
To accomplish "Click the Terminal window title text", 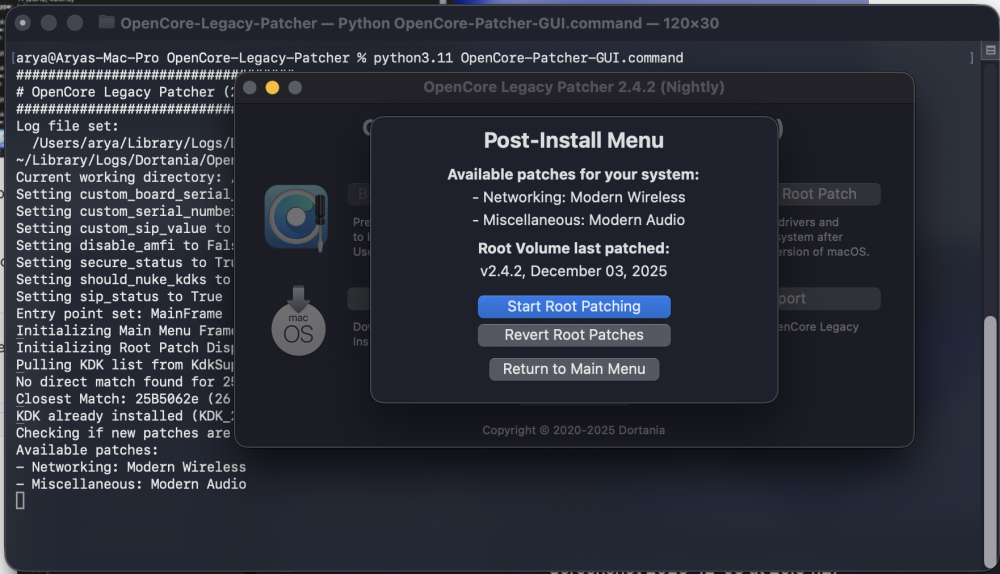I will (x=420, y=24).
